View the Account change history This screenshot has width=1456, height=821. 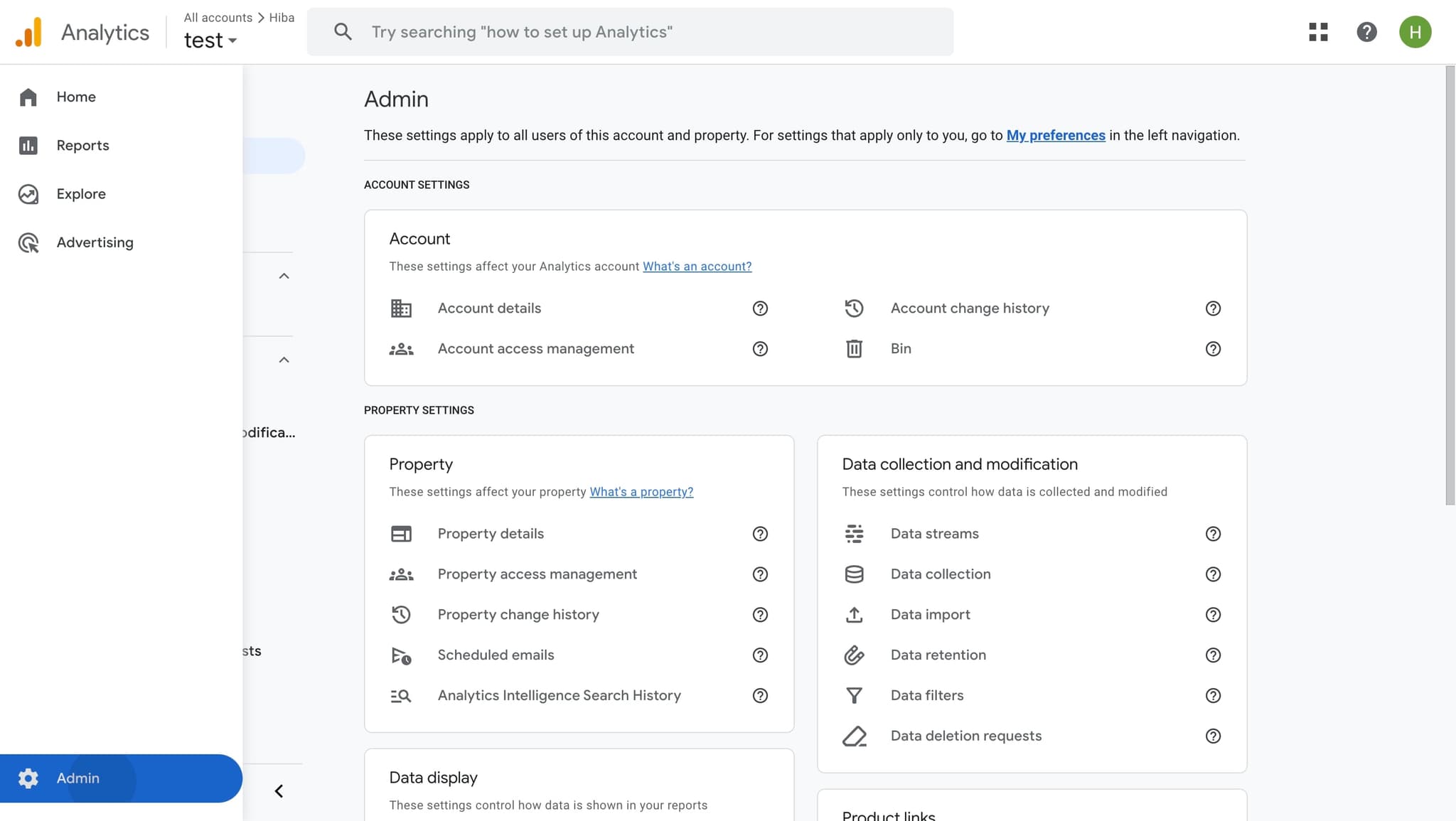[x=970, y=308]
